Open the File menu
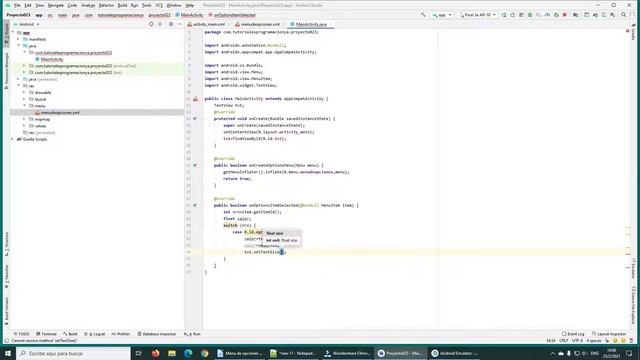The height and width of the screenshot is (360, 640). (x=17, y=5)
